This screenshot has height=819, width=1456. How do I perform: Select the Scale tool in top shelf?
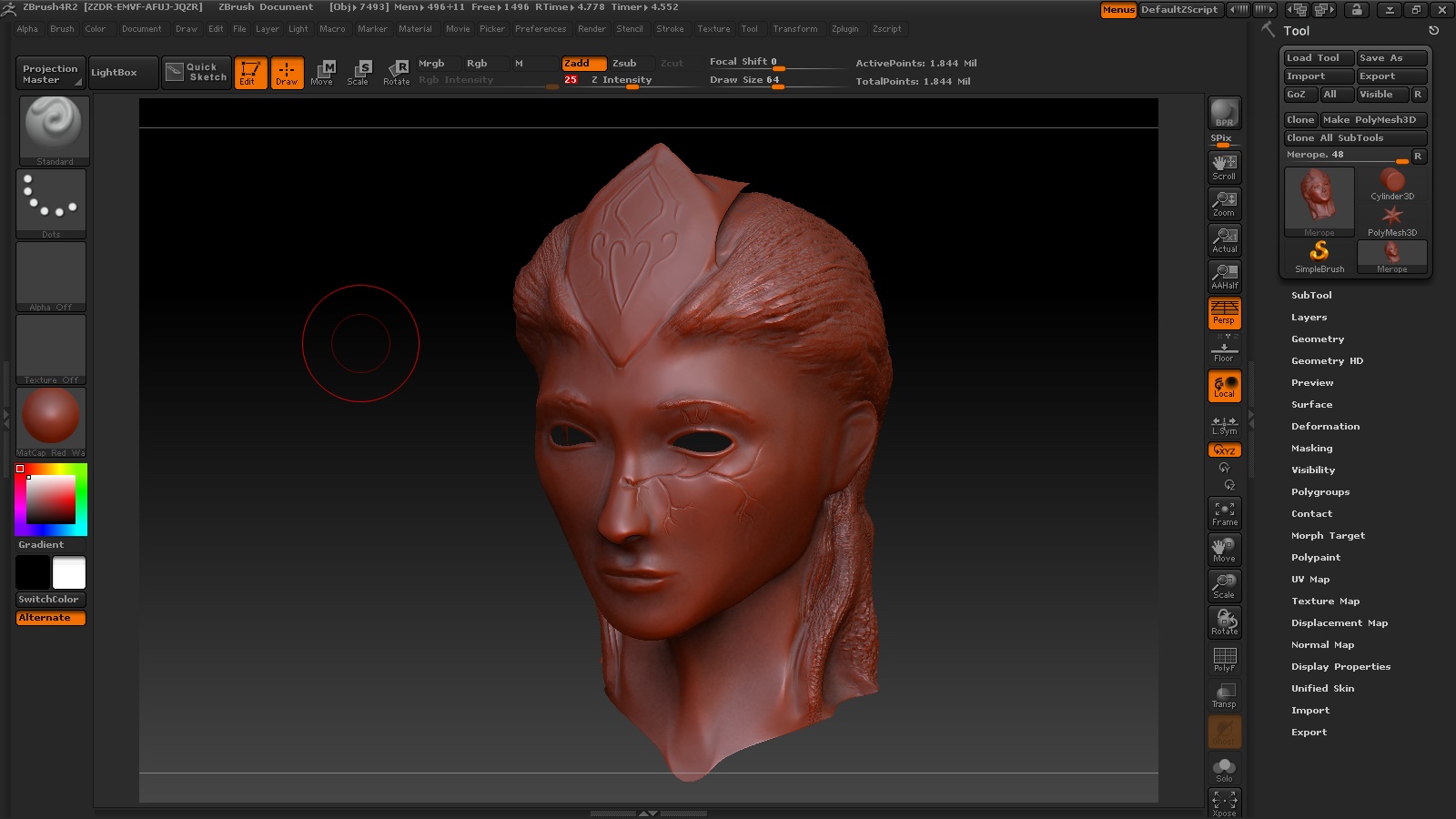[359, 72]
